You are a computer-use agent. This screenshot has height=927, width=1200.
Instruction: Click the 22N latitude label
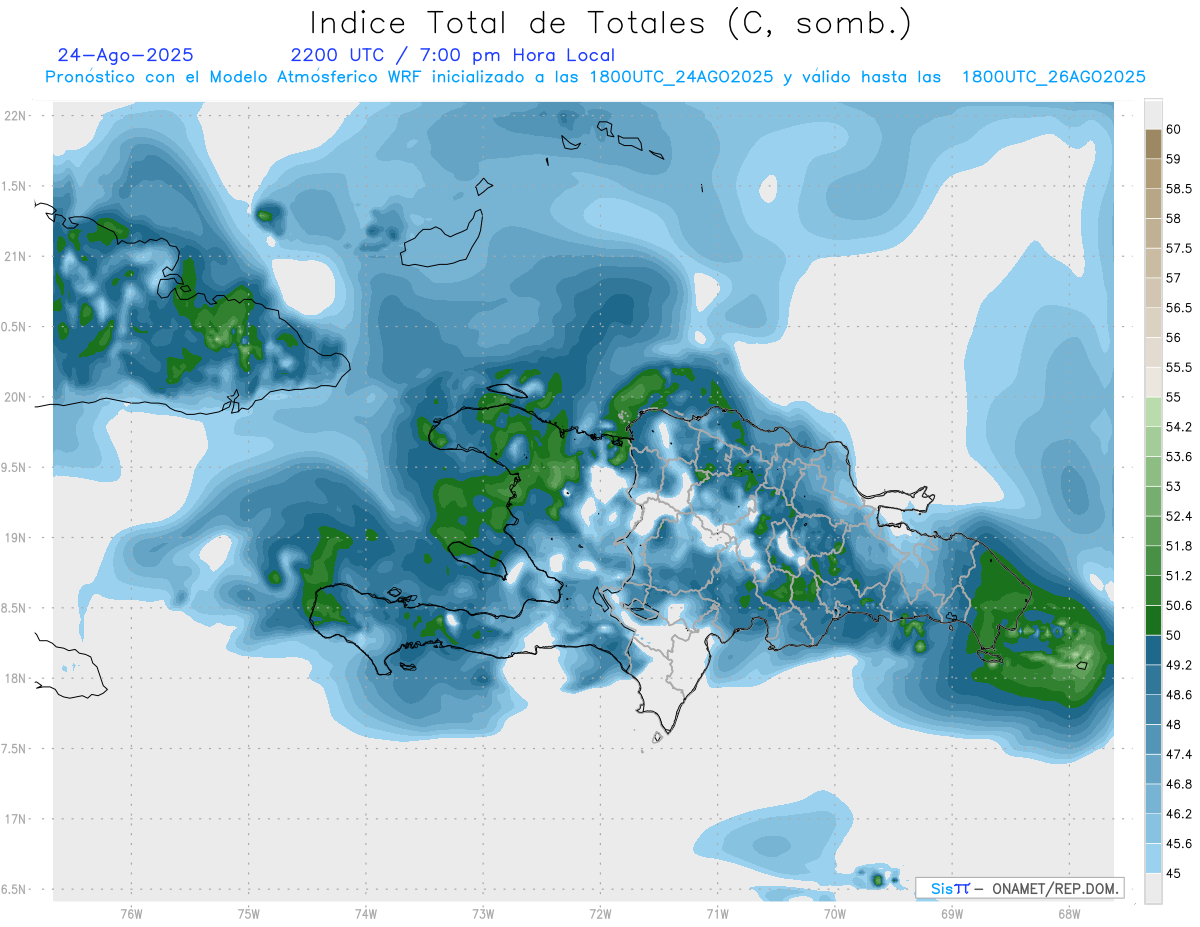click(16, 116)
